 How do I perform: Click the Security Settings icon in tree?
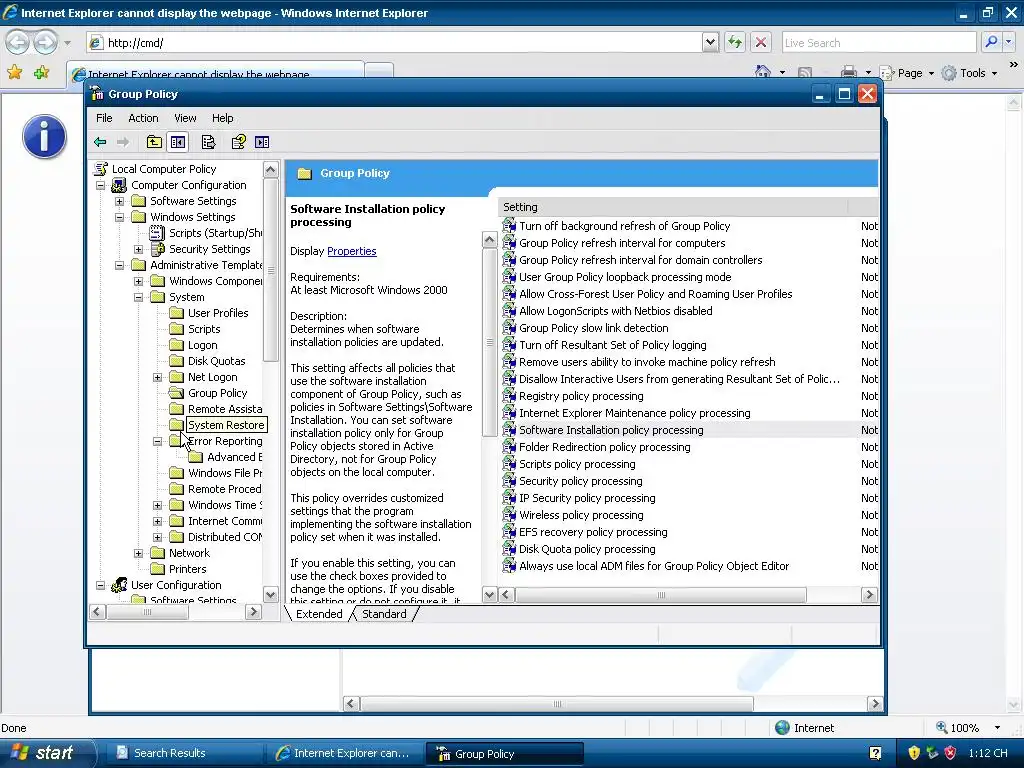[x=157, y=249]
